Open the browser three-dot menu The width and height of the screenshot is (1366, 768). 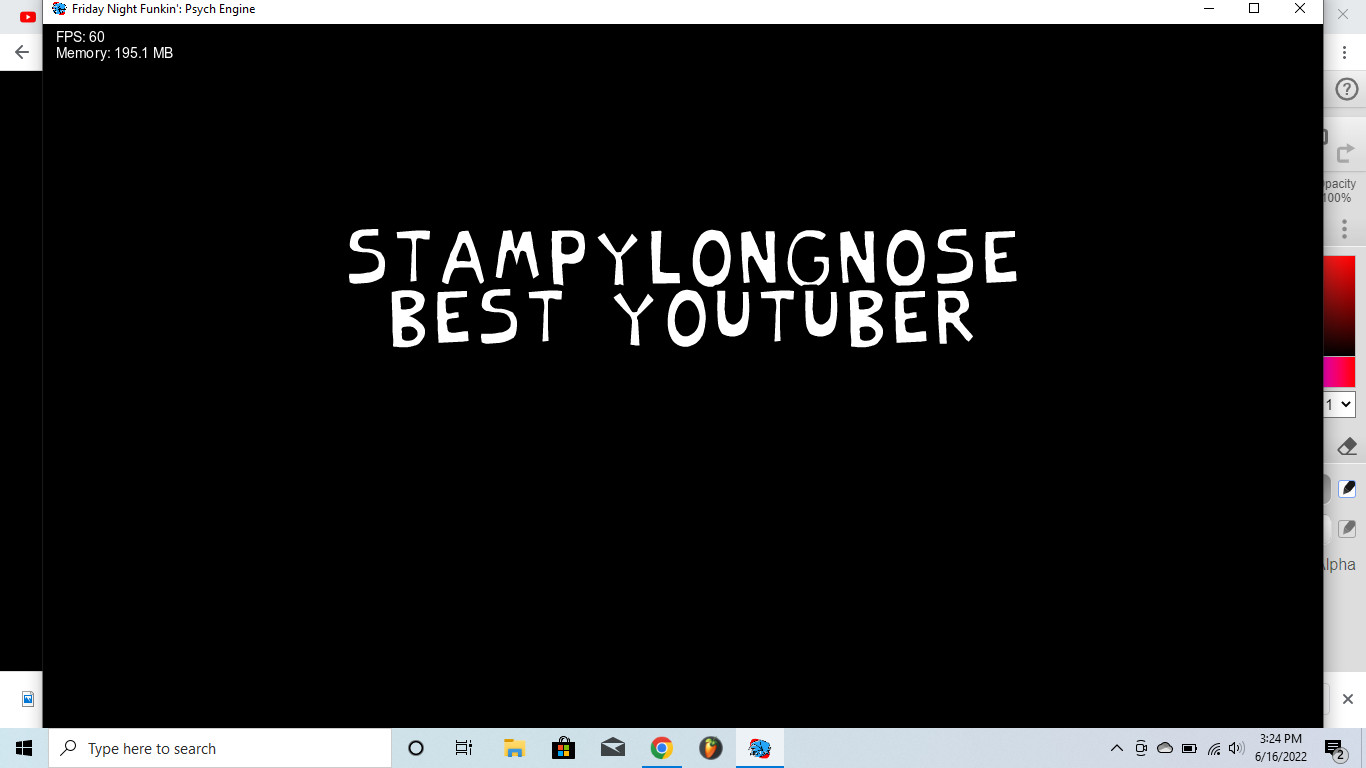pos(1345,52)
